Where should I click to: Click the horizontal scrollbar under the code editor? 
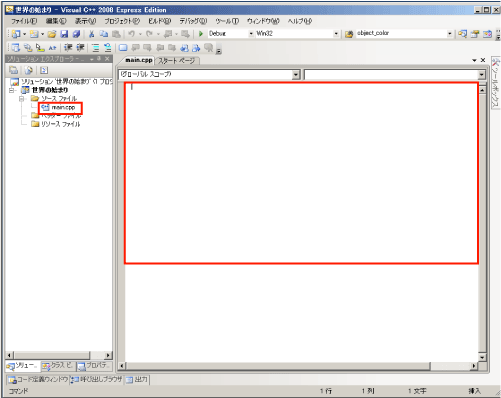click(x=298, y=366)
